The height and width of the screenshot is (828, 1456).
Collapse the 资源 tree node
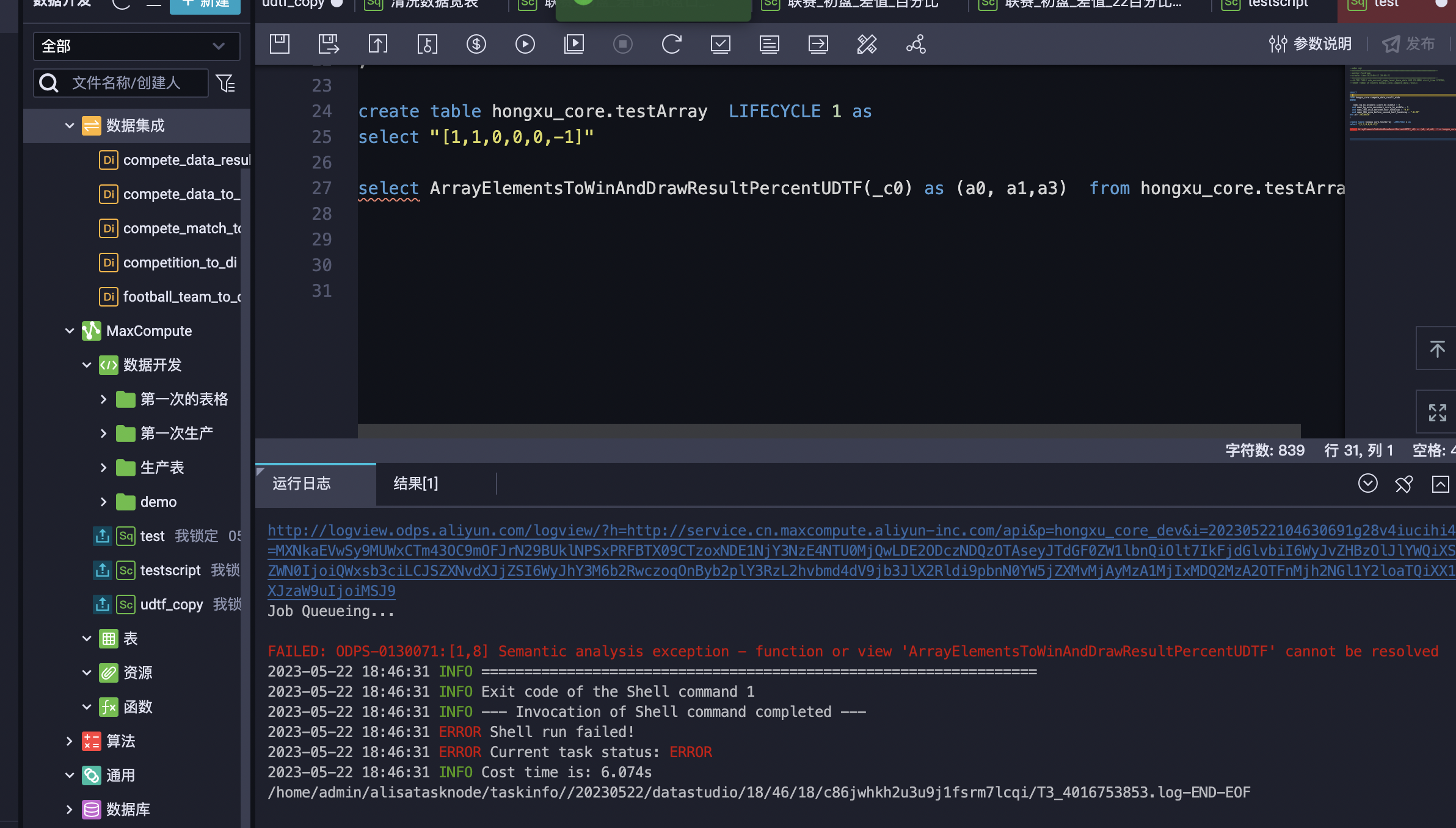click(x=87, y=673)
